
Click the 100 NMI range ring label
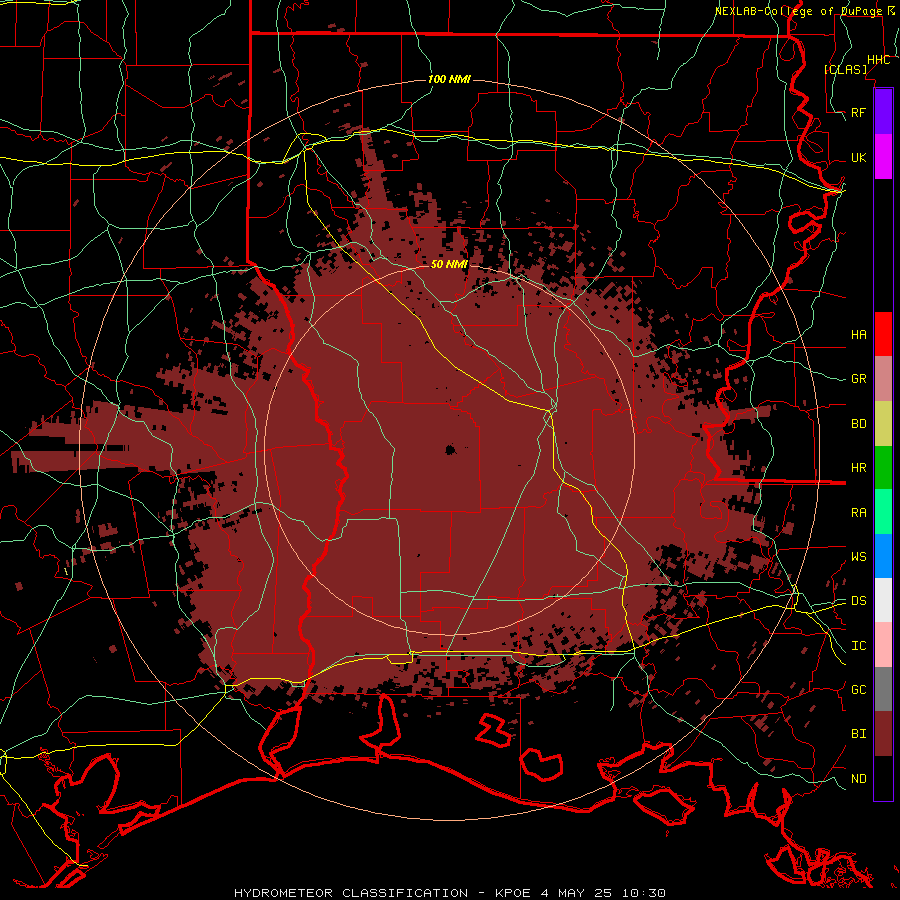click(449, 79)
